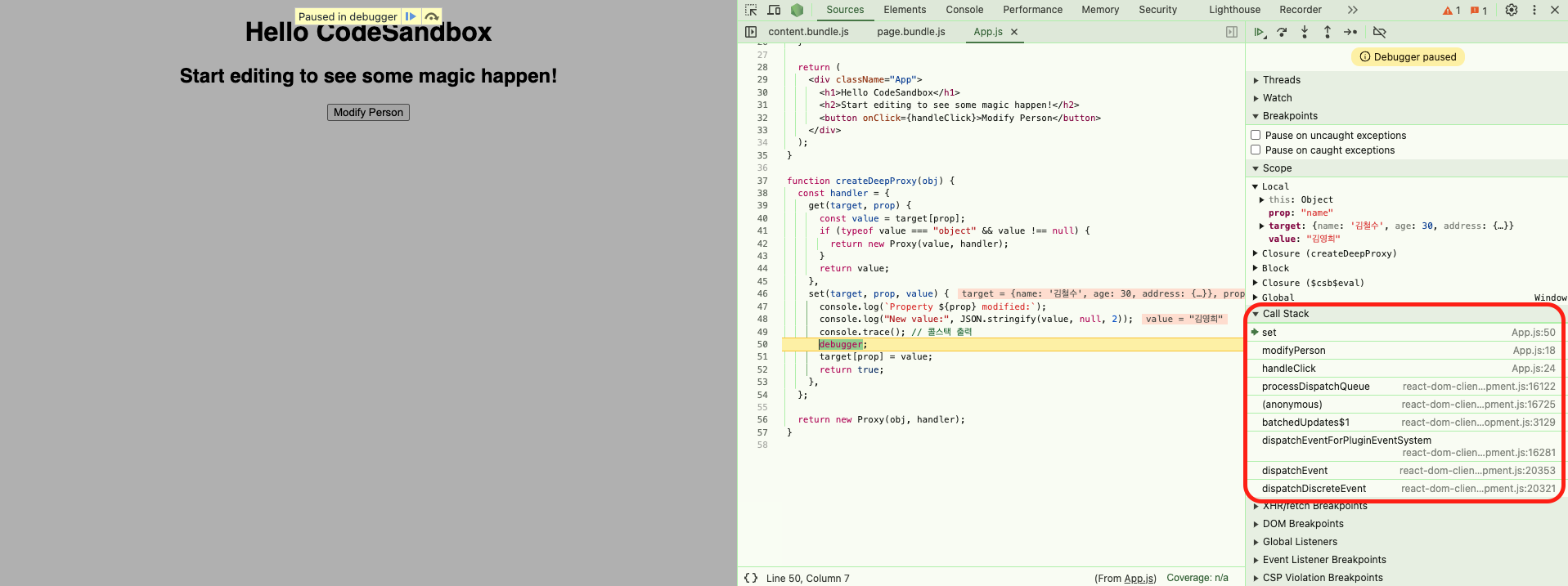
Task: Close the App.js file tab
Action: tap(1014, 32)
